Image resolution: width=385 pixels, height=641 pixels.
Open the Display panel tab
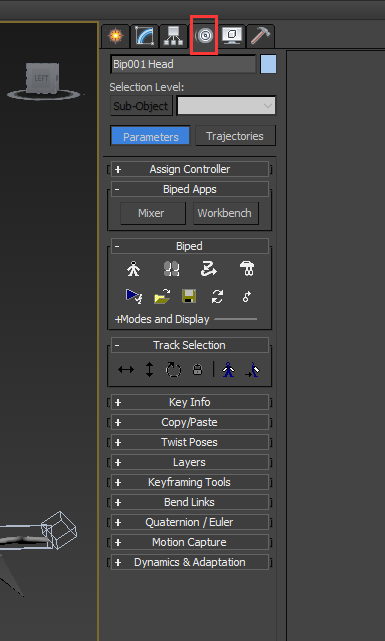point(232,36)
